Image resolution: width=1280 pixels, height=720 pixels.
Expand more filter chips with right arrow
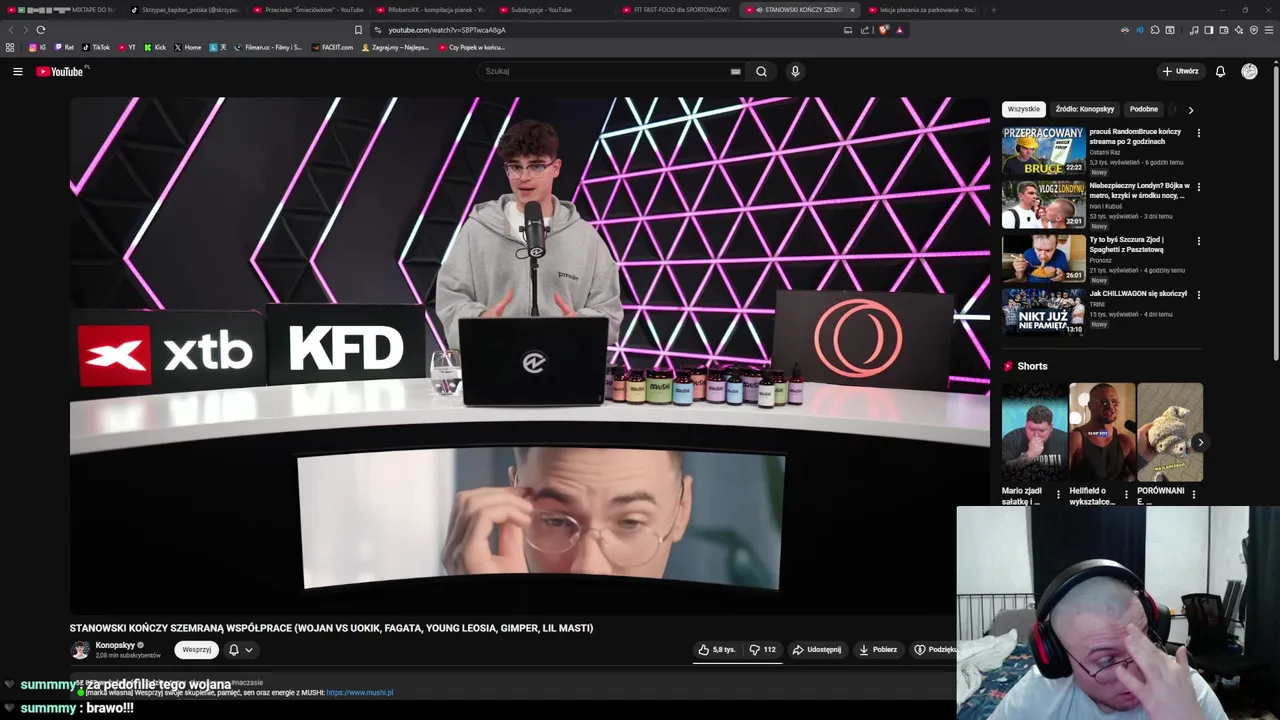click(1190, 109)
